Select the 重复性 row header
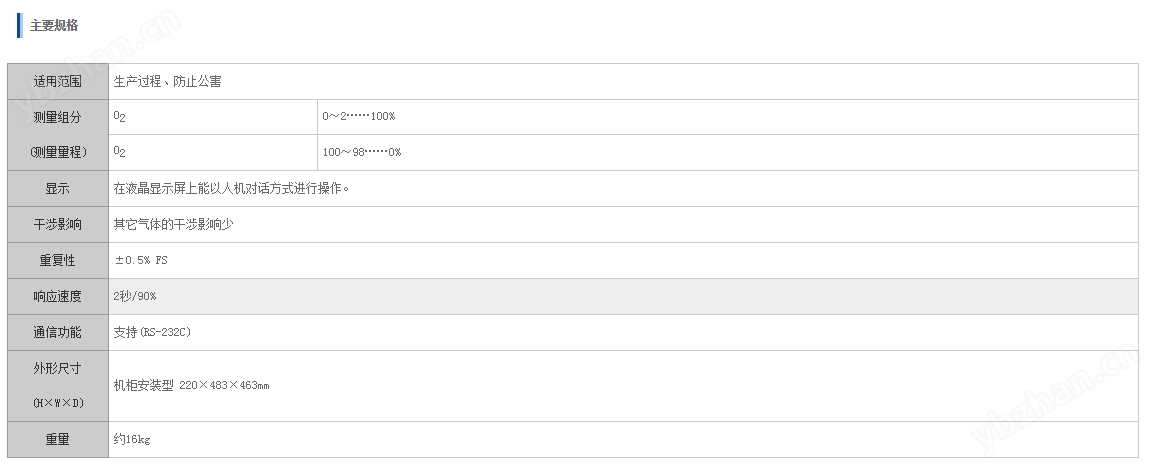This screenshot has width=1152, height=470. coord(58,261)
